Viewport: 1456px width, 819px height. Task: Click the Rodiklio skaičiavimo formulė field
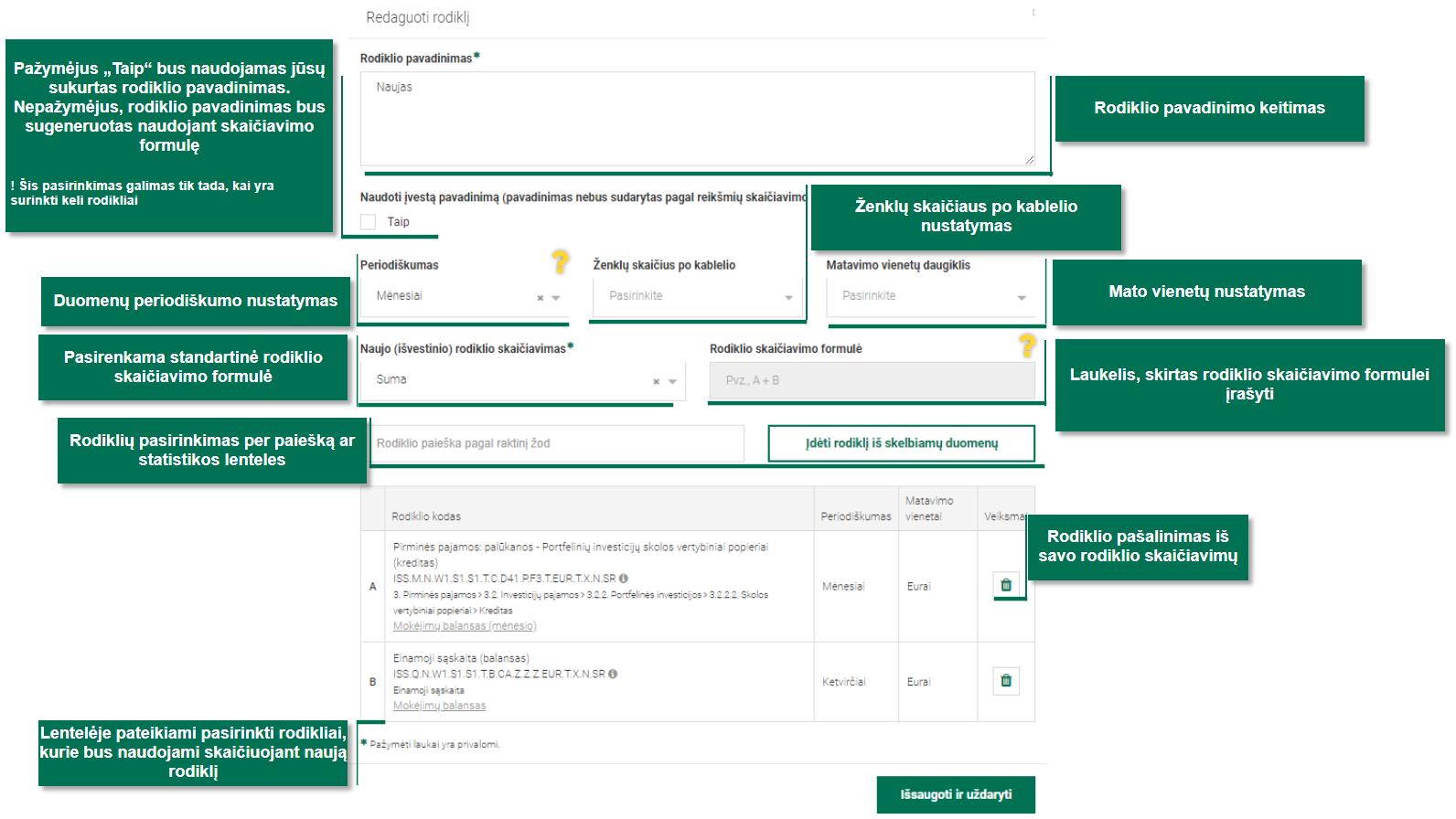(873, 380)
